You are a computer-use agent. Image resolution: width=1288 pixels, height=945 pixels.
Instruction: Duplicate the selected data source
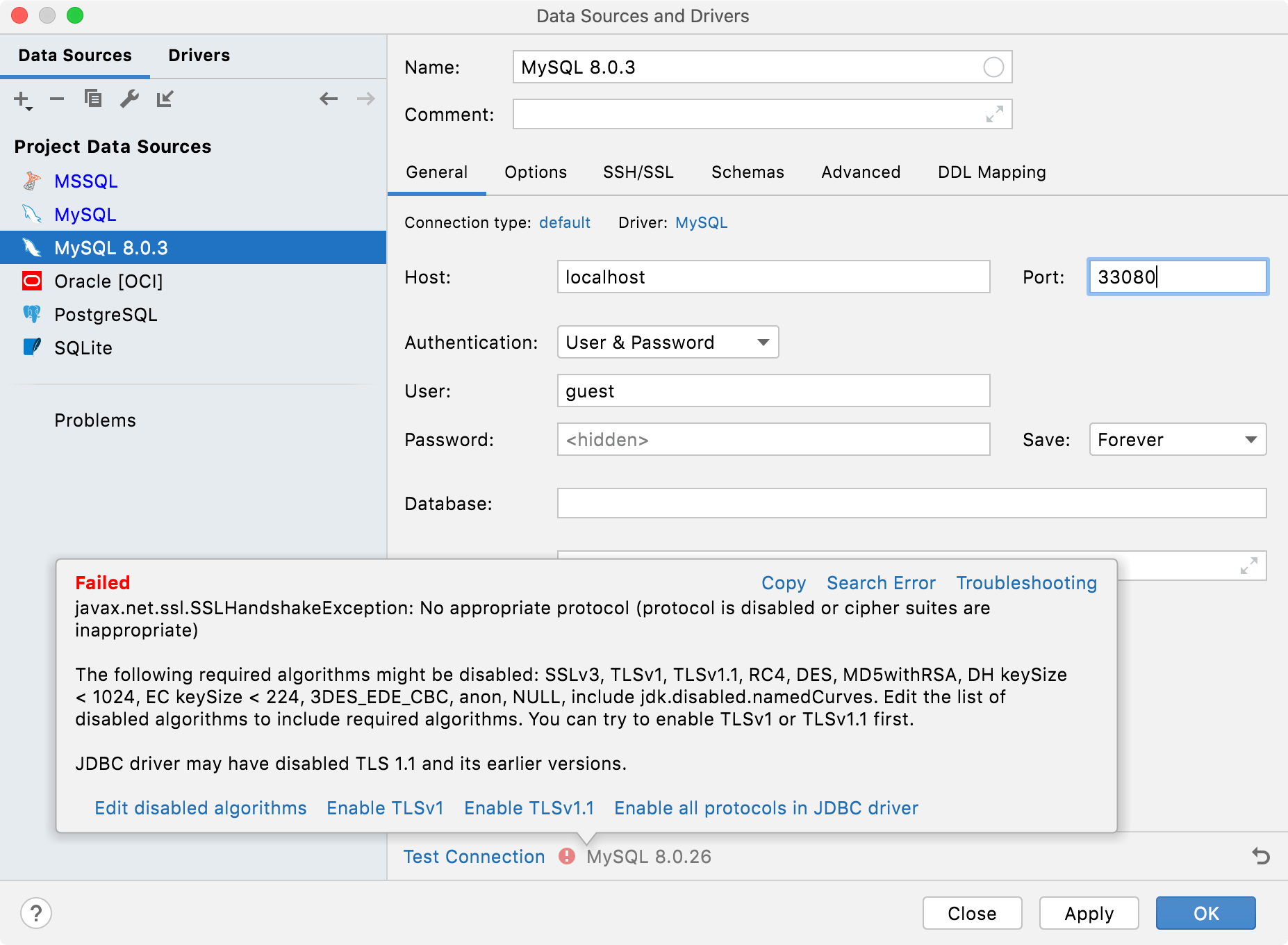click(x=92, y=98)
